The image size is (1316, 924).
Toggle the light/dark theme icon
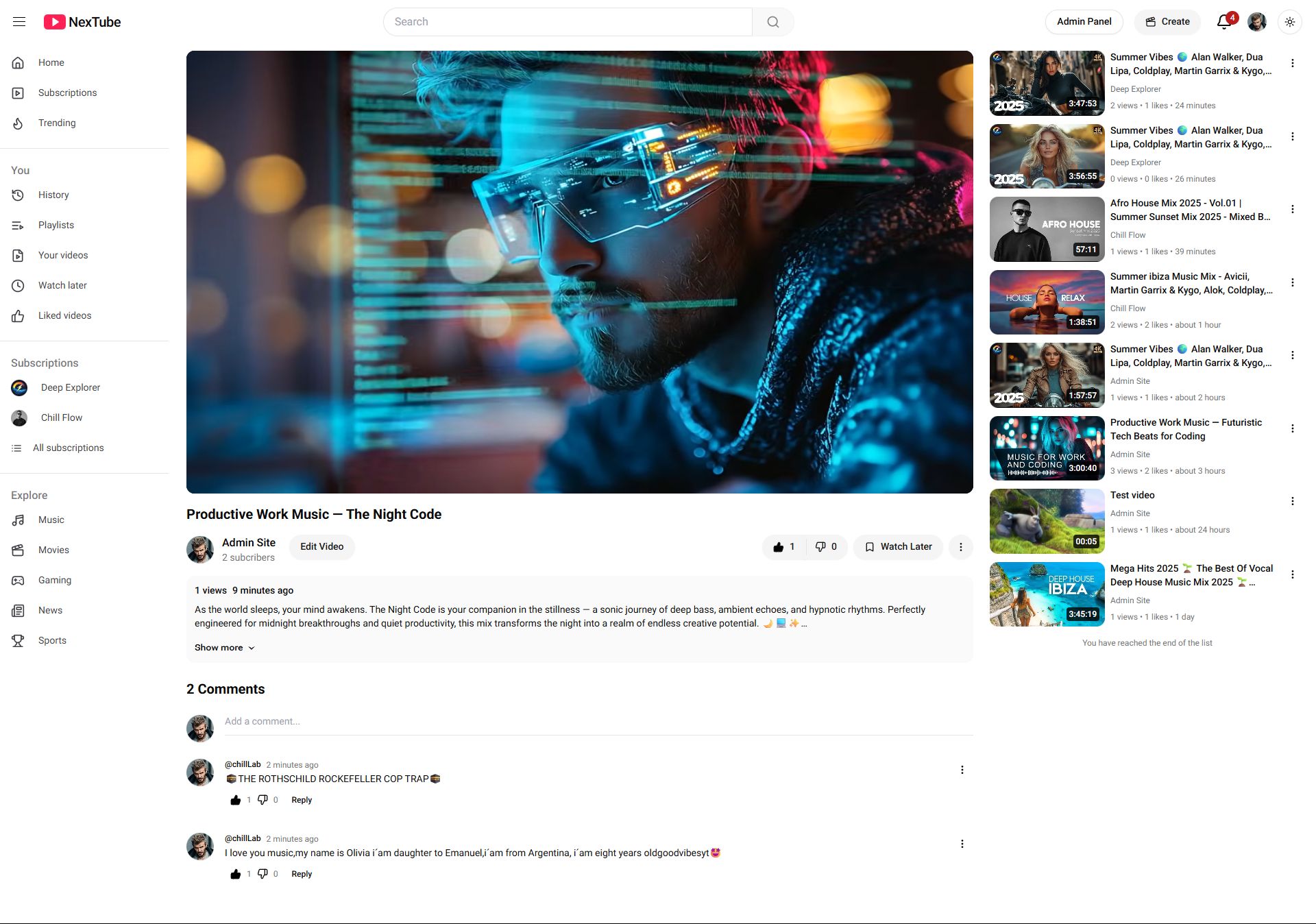click(1289, 22)
